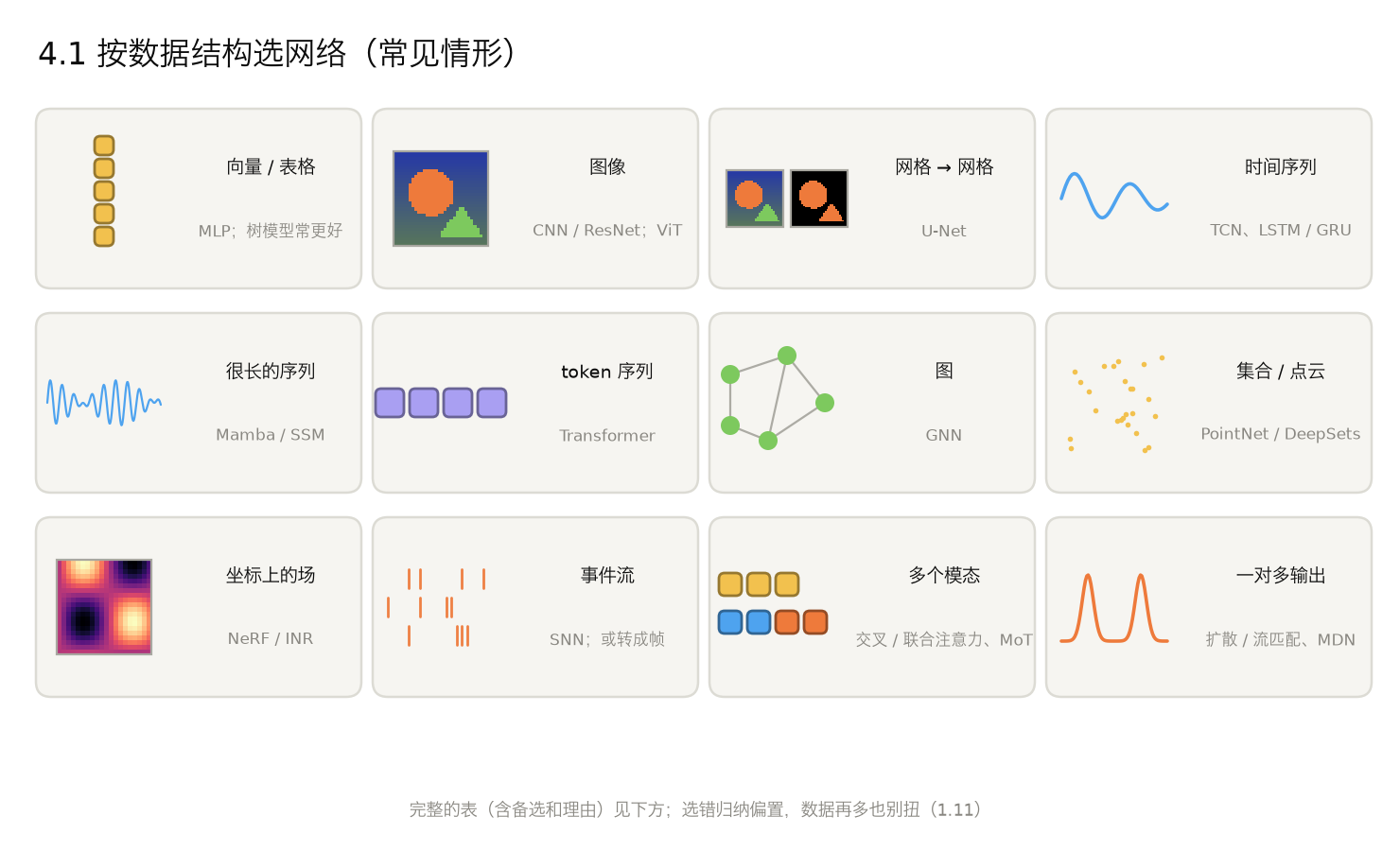Viewport: 1400px width, 851px height.
Task: Click the heatmap field thumbnail
Action: pos(104,607)
